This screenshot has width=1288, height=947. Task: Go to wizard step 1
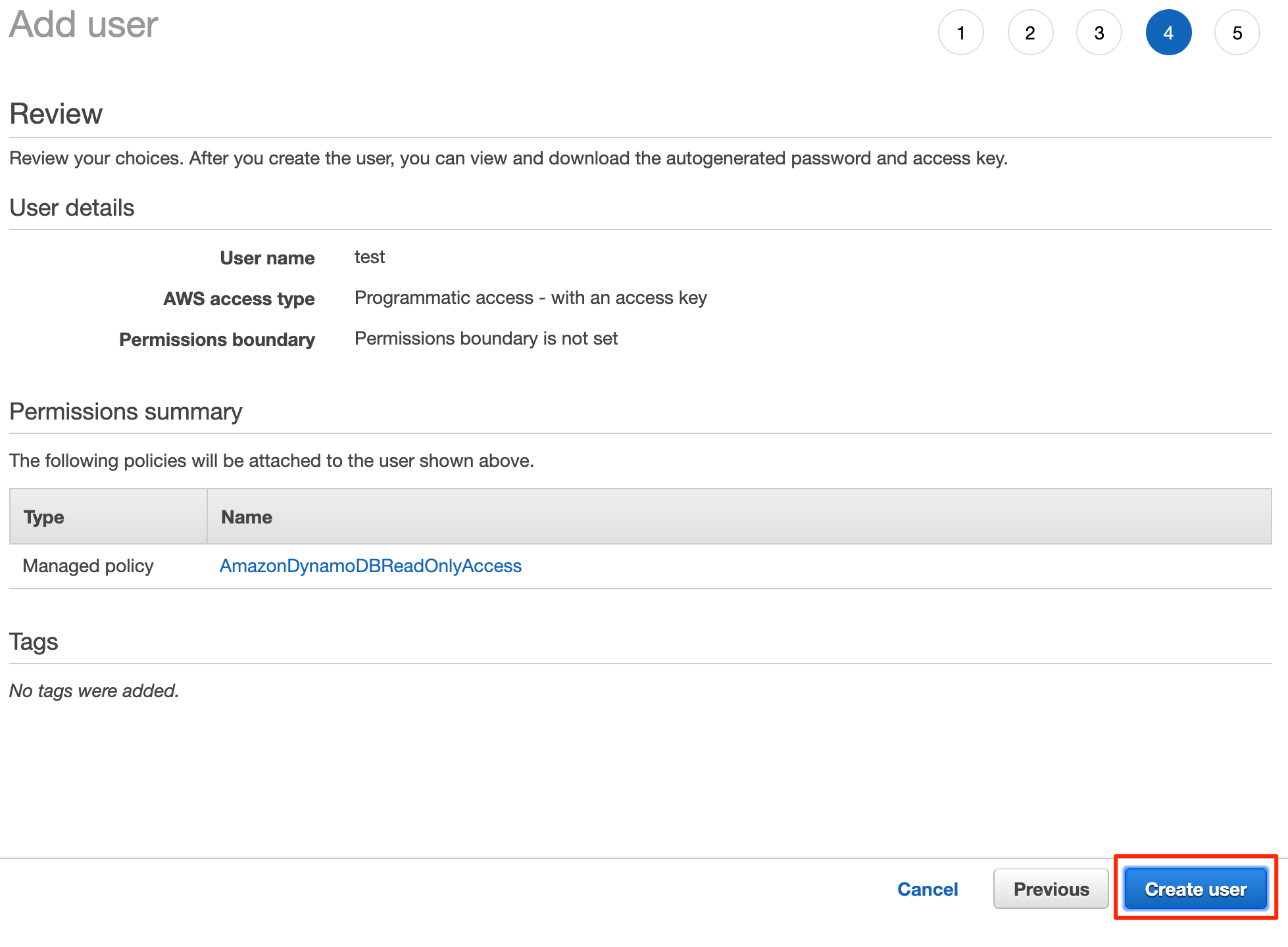tap(960, 33)
